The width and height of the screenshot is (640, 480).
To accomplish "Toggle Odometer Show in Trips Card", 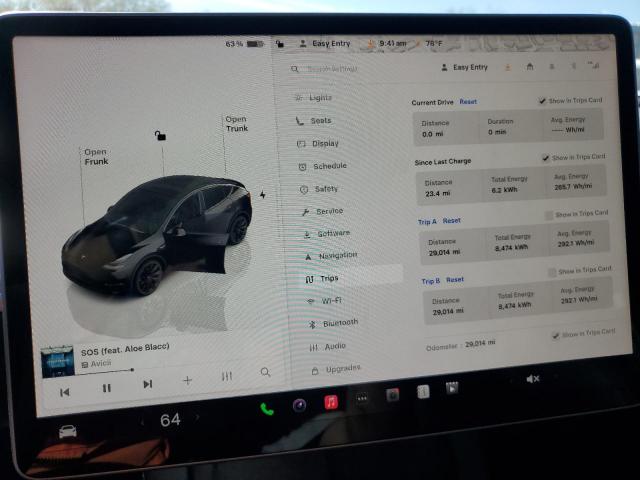I will 555,336.
